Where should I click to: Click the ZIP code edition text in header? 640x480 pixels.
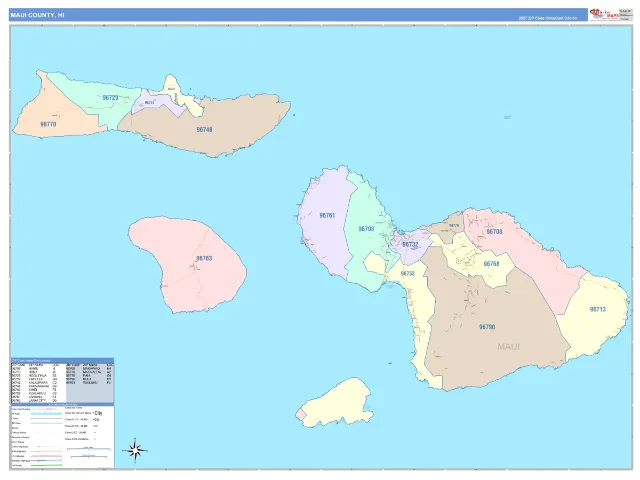pos(547,18)
